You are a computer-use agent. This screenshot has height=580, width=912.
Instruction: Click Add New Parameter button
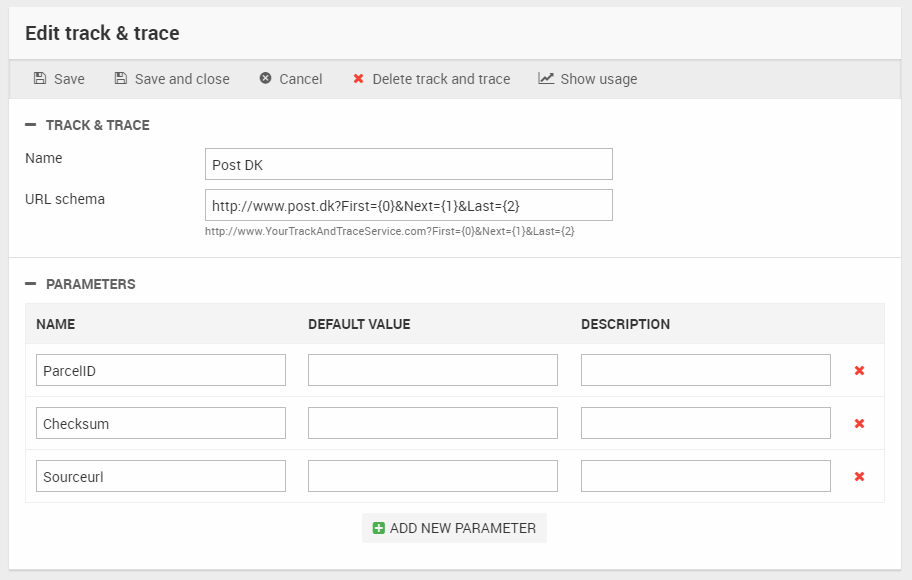(454, 528)
